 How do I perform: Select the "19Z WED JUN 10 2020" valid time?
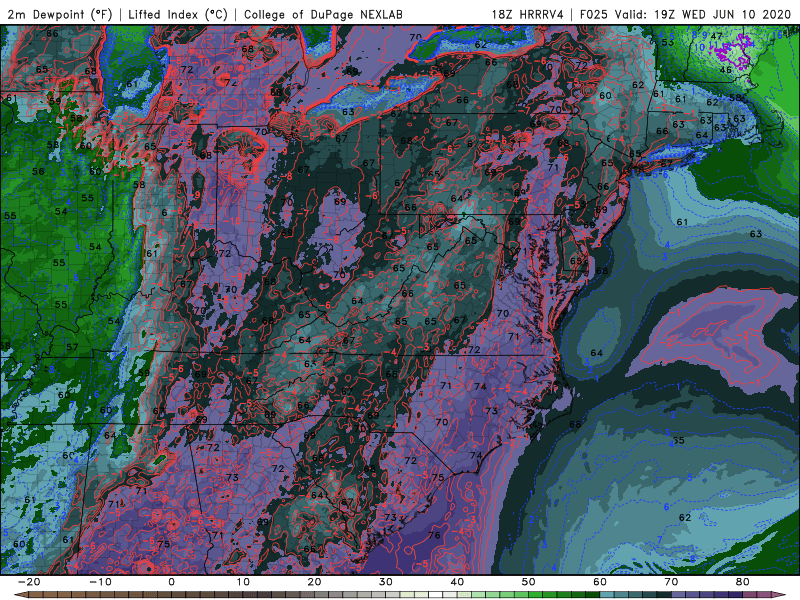723,14
